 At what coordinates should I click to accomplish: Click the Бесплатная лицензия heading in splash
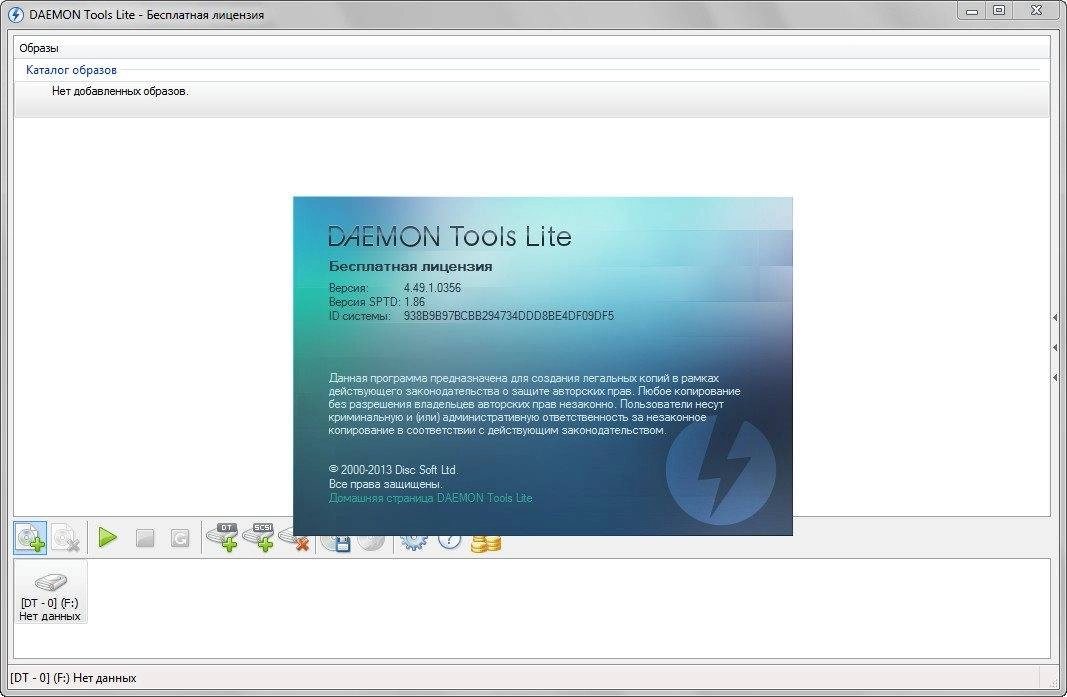coord(410,266)
